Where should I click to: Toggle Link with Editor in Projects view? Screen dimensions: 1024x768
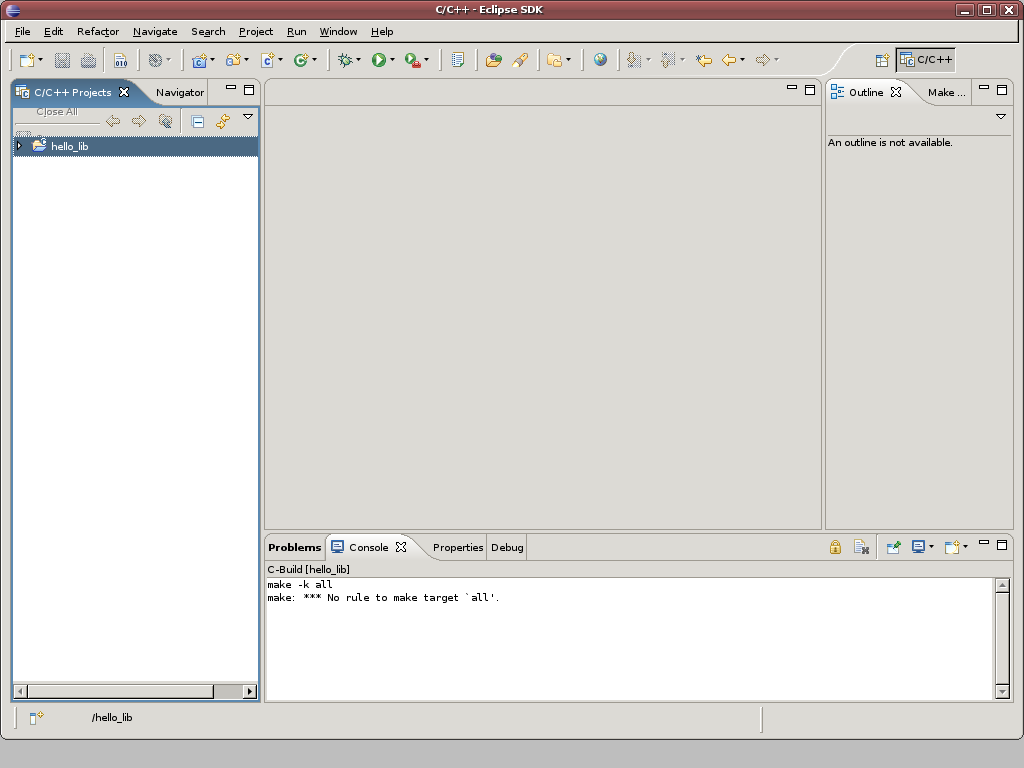coord(223,121)
